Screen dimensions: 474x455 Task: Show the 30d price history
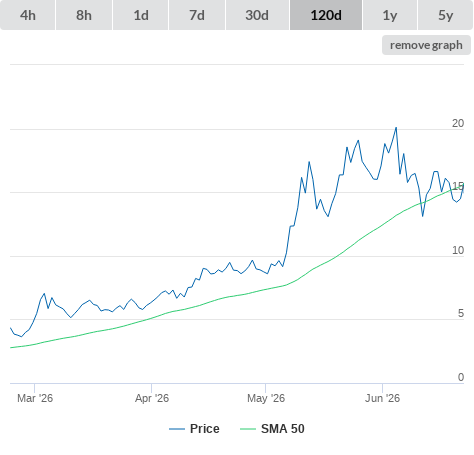(x=257, y=15)
